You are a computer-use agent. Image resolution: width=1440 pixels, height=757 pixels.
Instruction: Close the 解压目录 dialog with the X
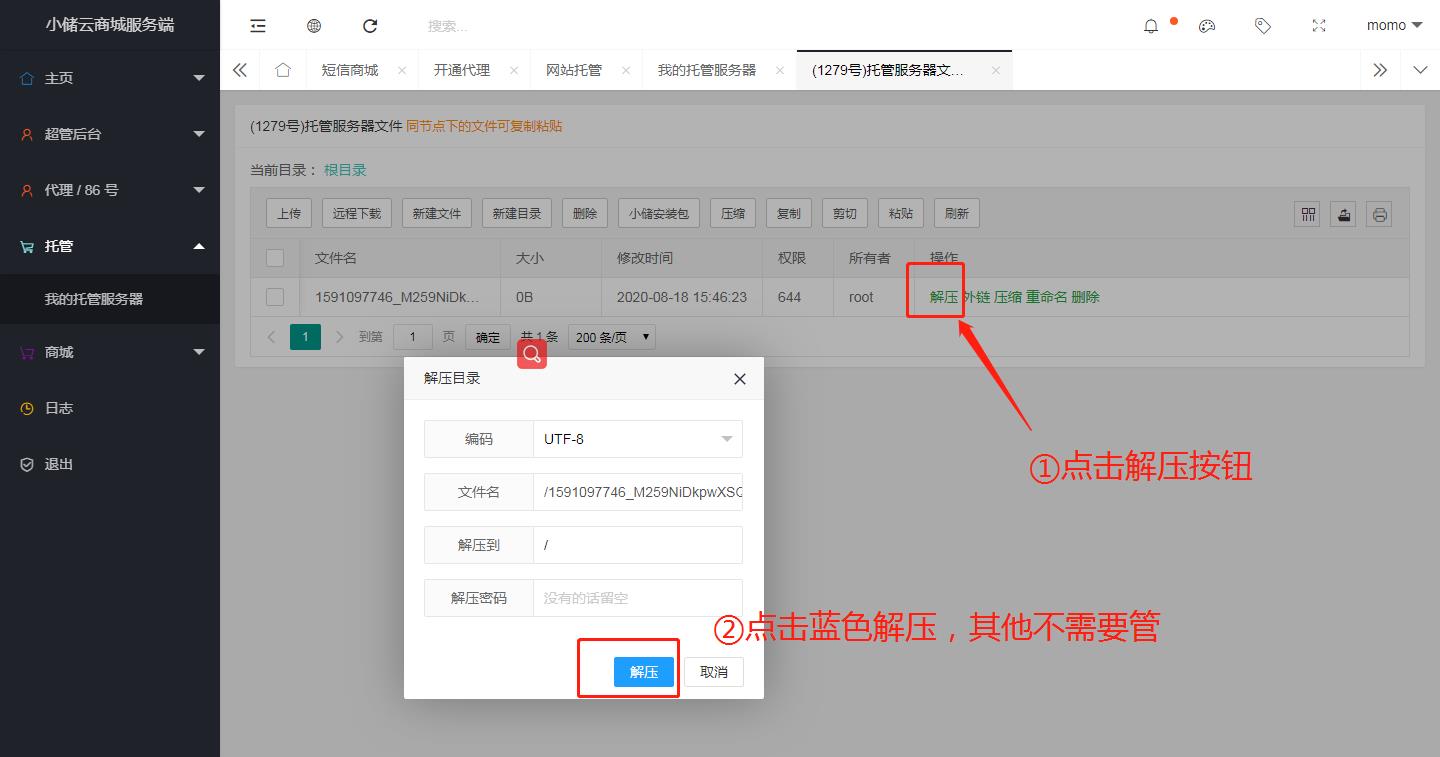[740, 379]
